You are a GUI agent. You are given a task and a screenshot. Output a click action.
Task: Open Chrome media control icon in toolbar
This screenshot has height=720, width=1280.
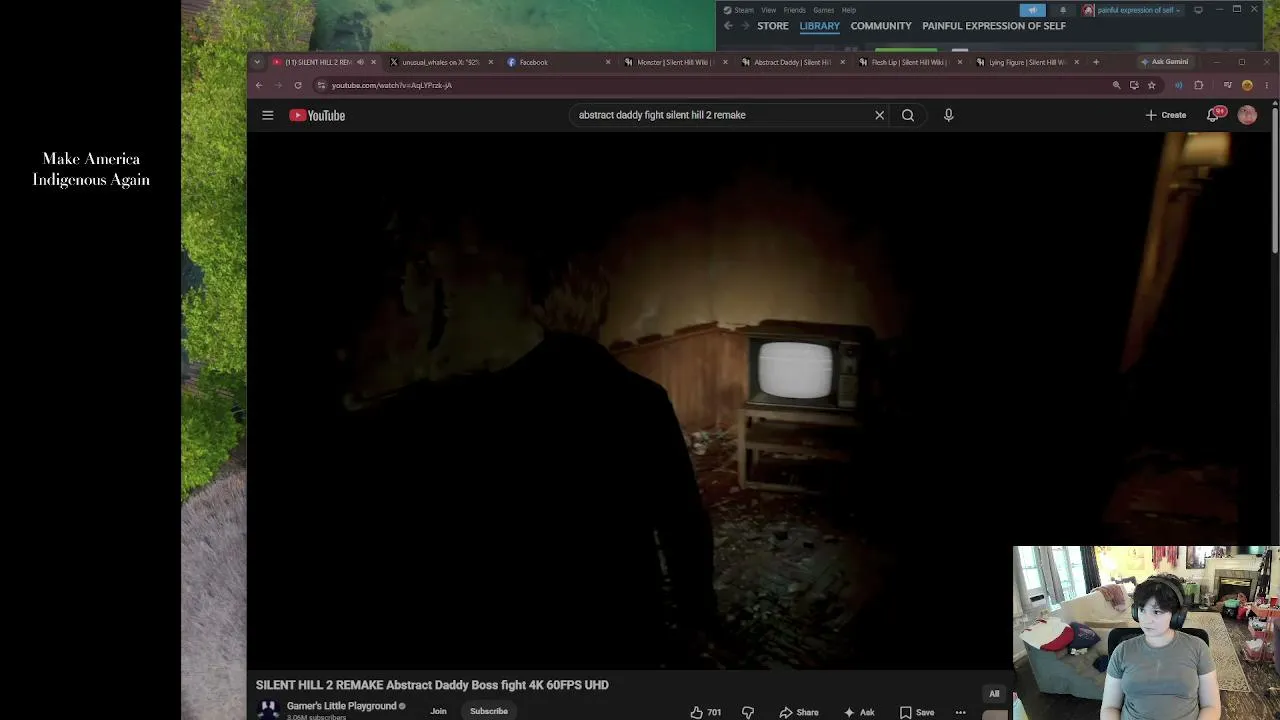pyautogui.click(x=1228, y=85)
